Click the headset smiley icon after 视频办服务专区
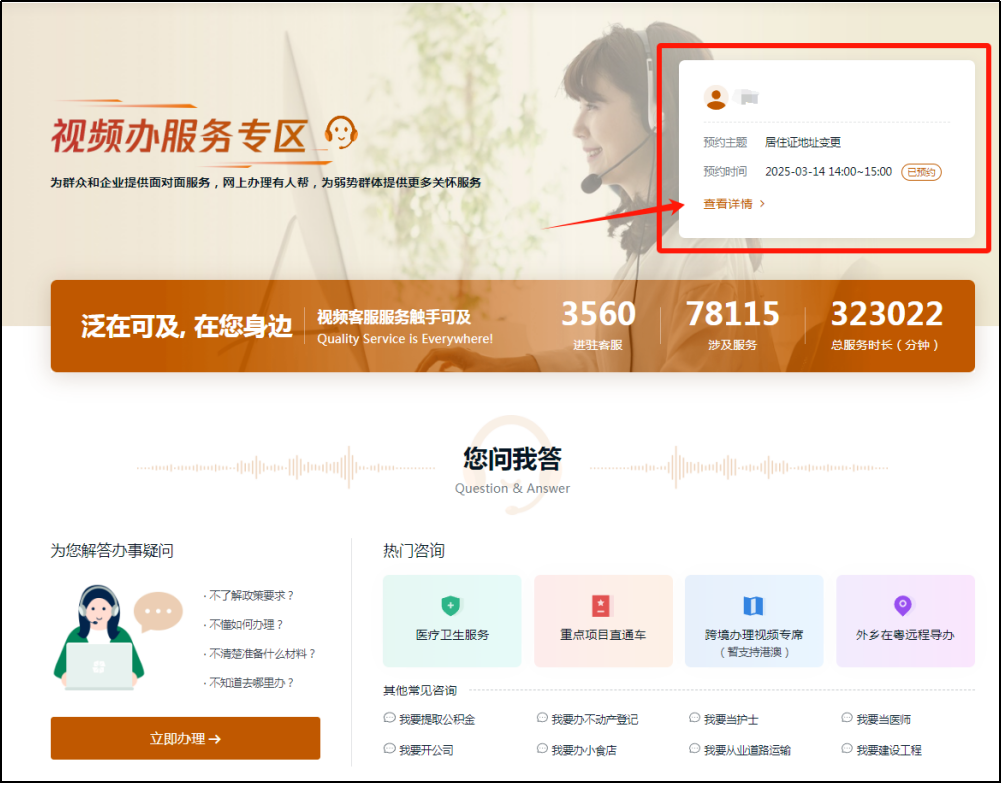The width and height of the screenshot is (1001, 785). tap(341, 133)
